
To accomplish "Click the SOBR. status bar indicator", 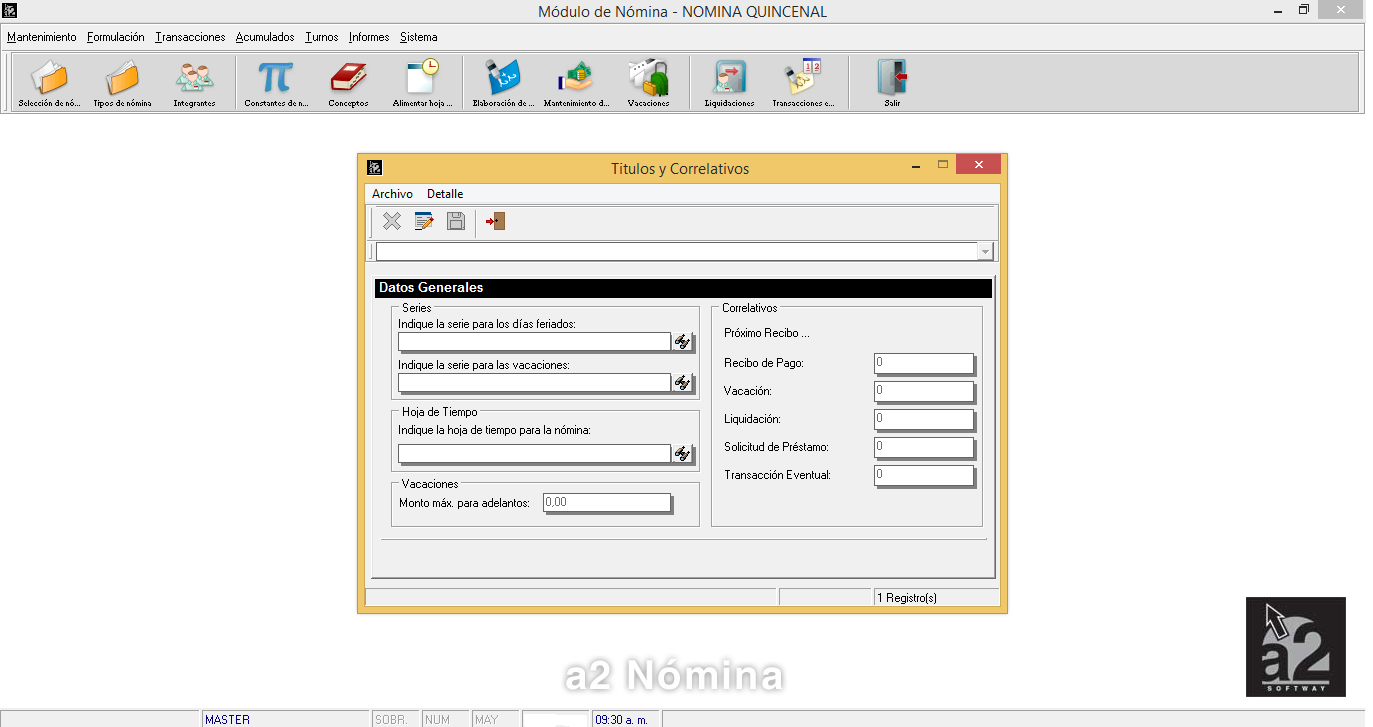I will (x=391, y=720).
